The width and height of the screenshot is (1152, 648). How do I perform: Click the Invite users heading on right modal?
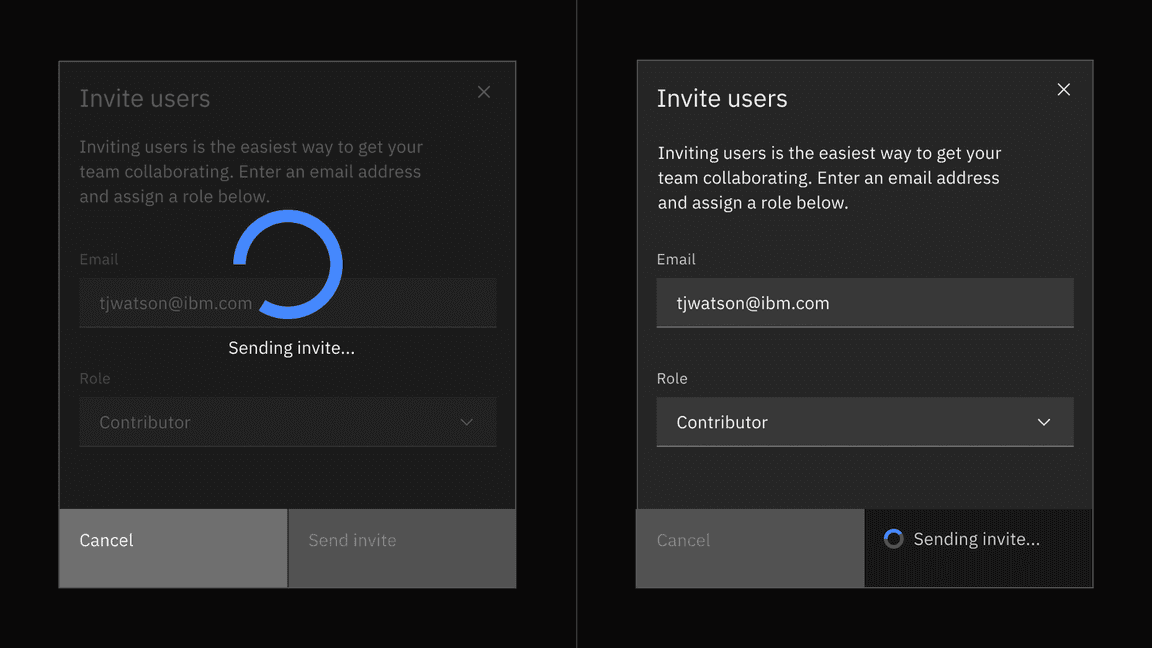pyautogui.click(x=722, y=98)
